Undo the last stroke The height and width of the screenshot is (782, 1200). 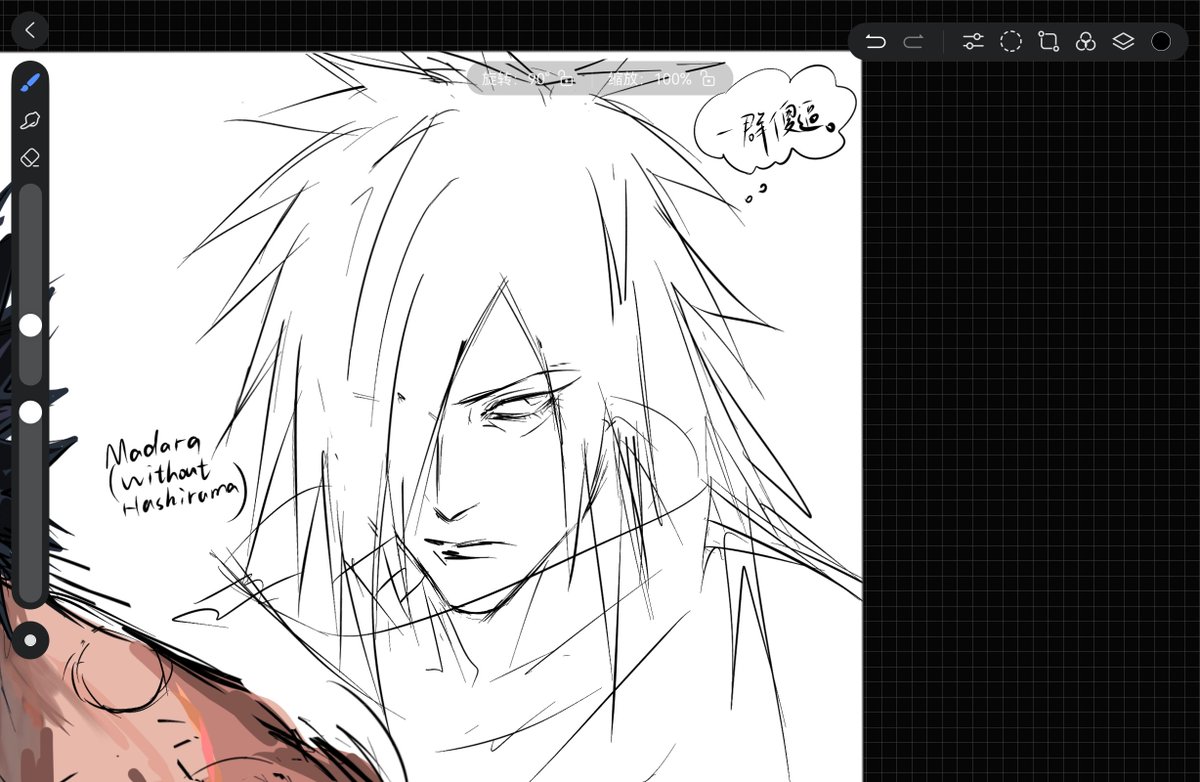coord(875,41)
